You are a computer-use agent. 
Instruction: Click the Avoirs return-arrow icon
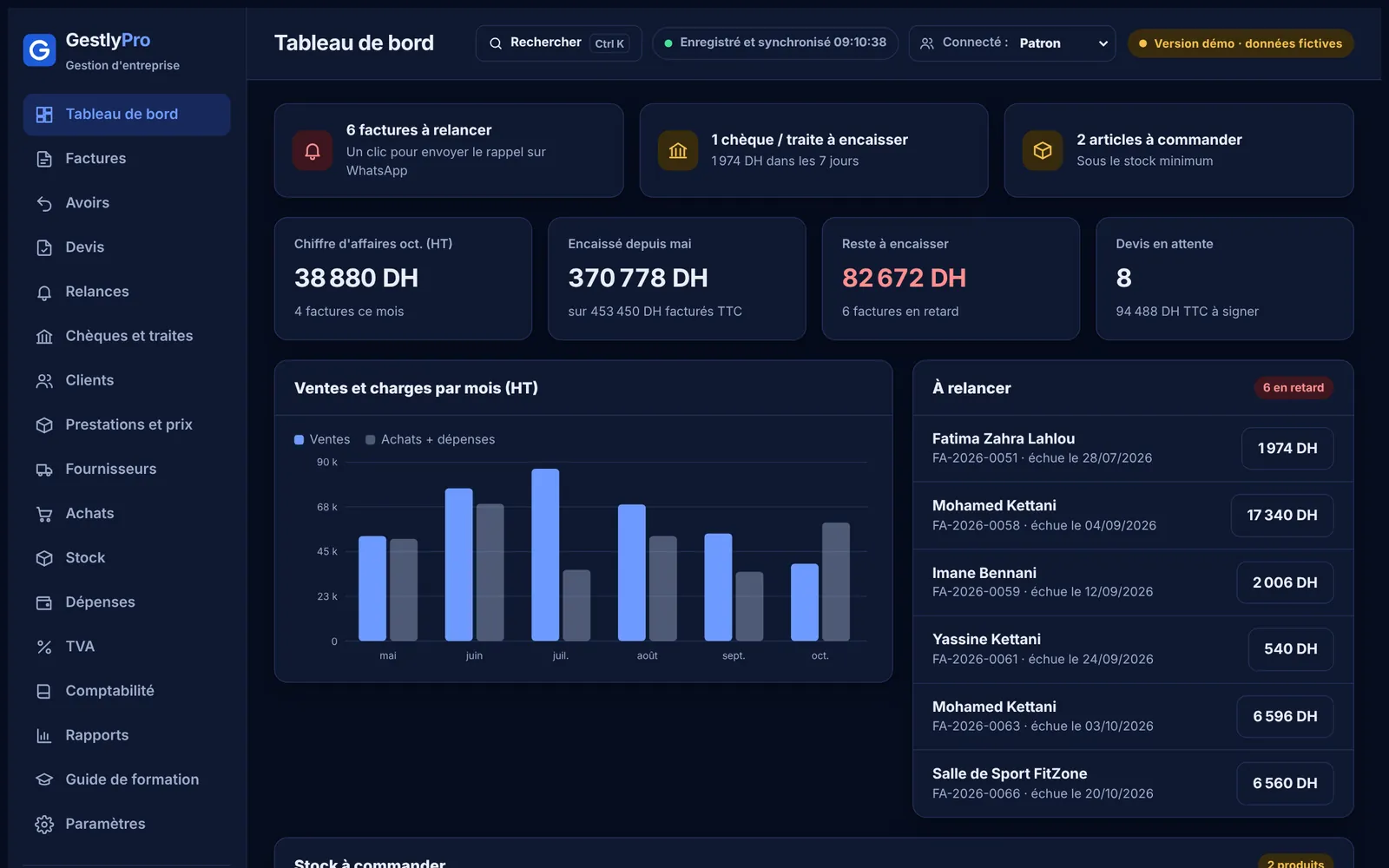point(44,203)
